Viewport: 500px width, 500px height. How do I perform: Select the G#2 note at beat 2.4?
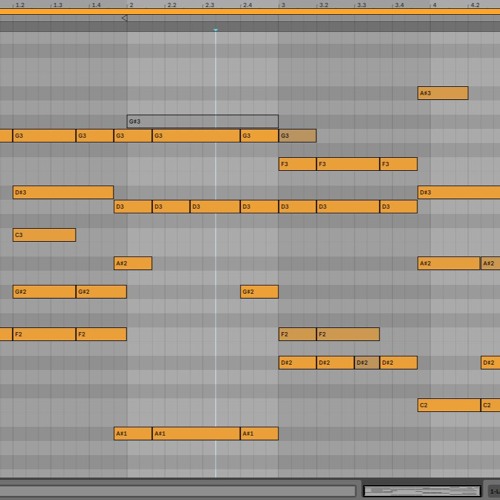pos(259,292)
